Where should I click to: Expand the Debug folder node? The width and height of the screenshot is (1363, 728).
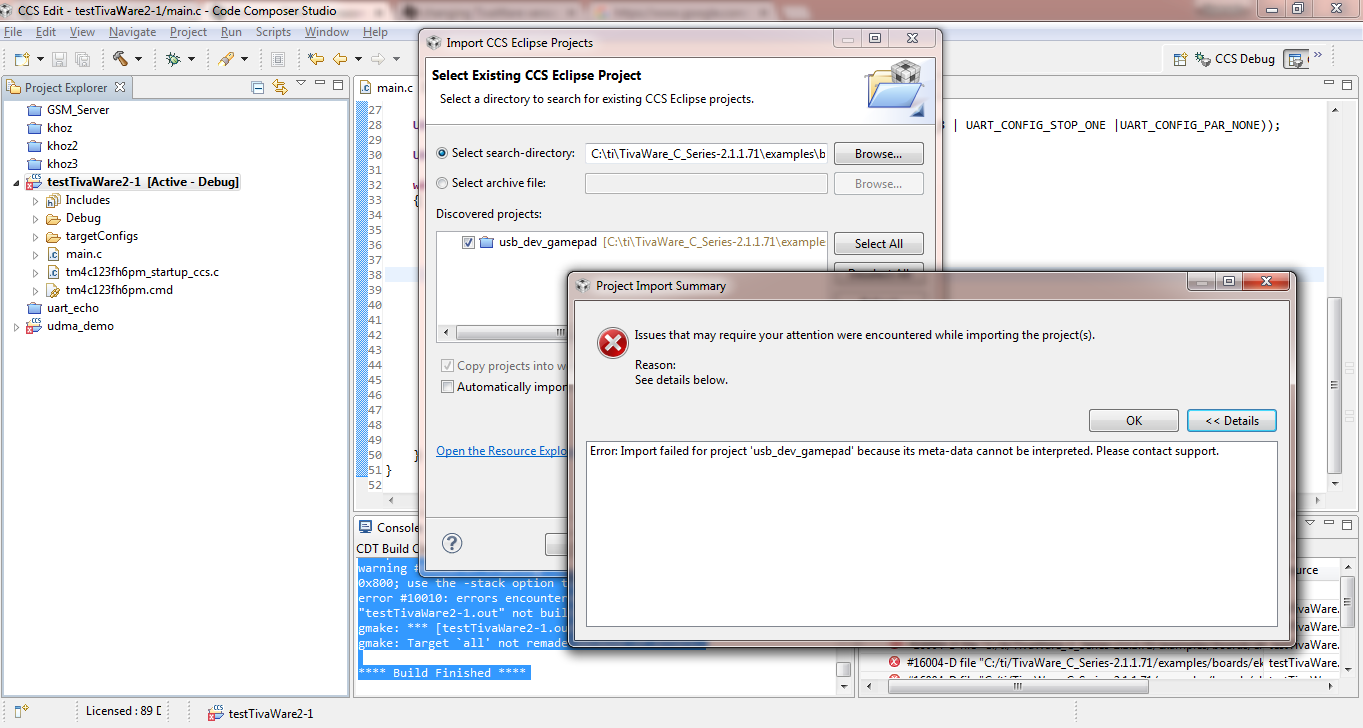click(x=35, y=219)
